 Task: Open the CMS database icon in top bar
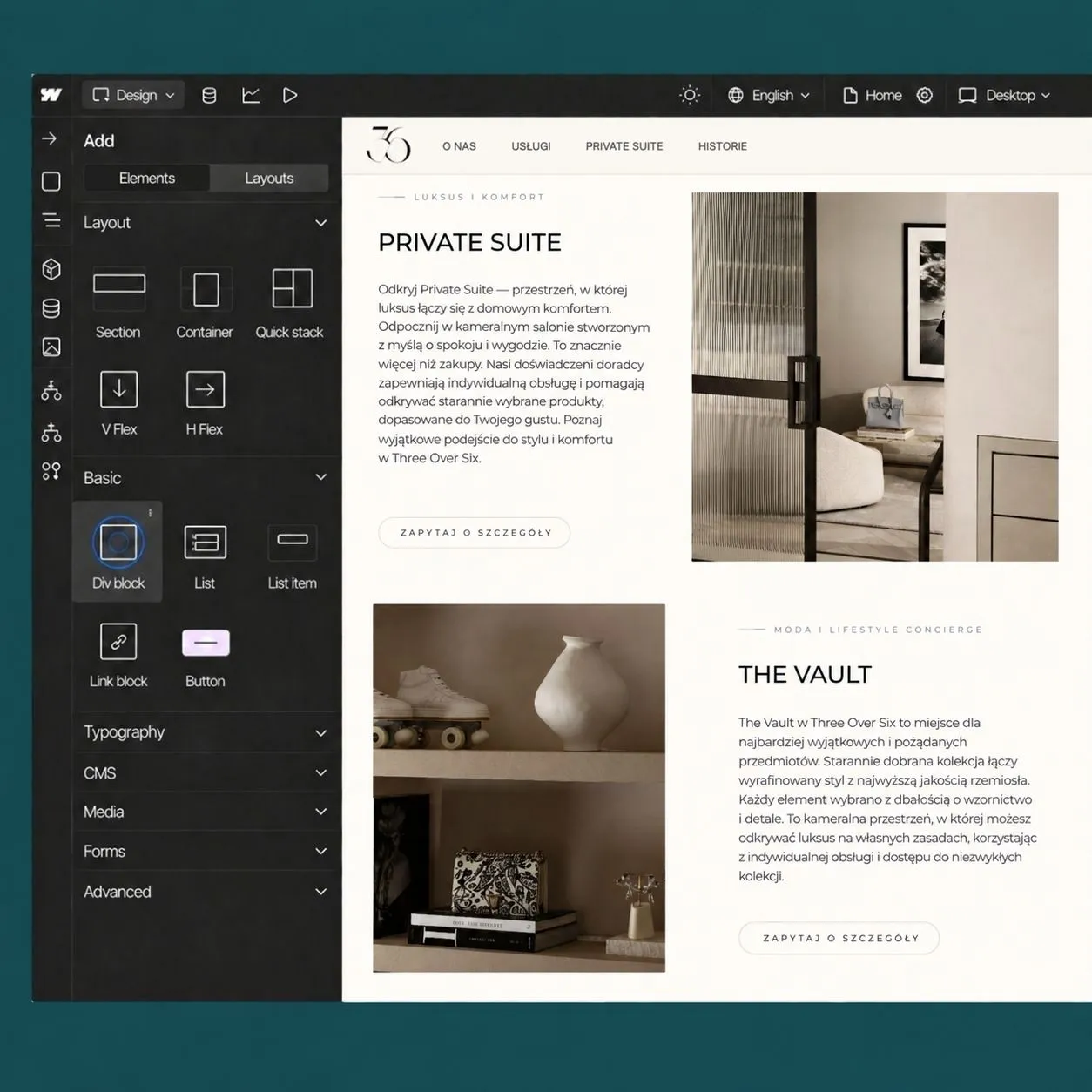point(209,95)
